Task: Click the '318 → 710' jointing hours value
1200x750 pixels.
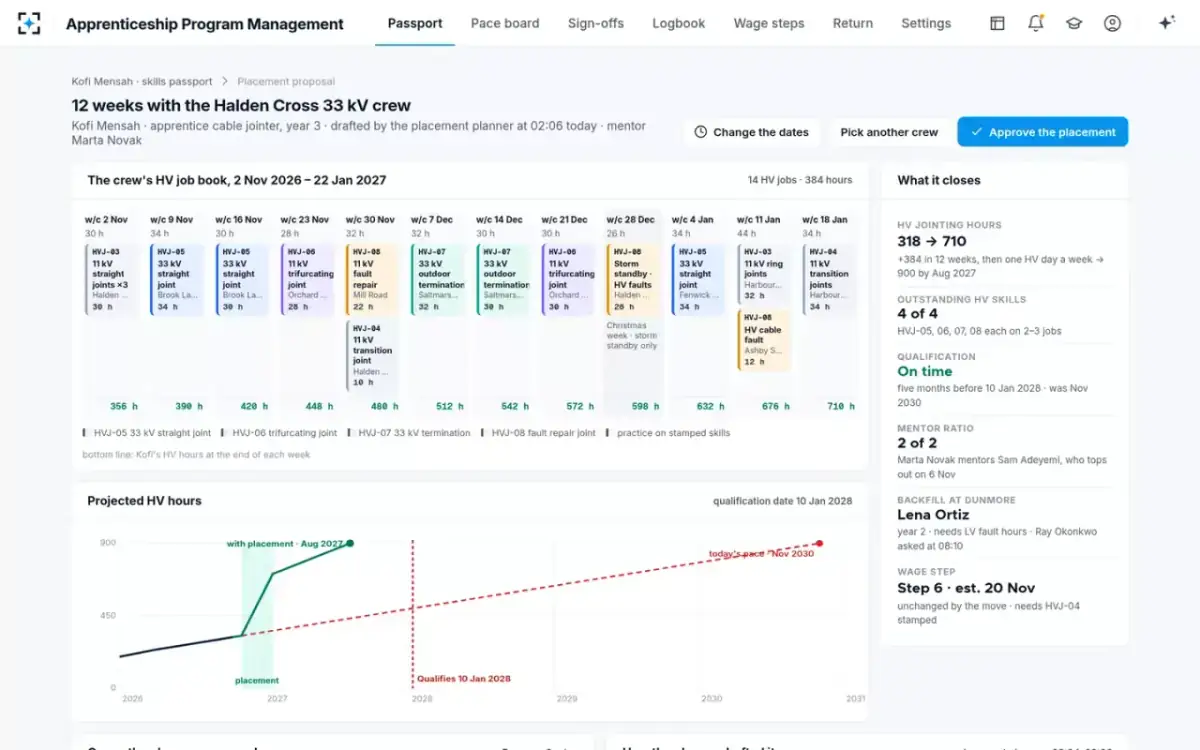Action: pos(932,241)
